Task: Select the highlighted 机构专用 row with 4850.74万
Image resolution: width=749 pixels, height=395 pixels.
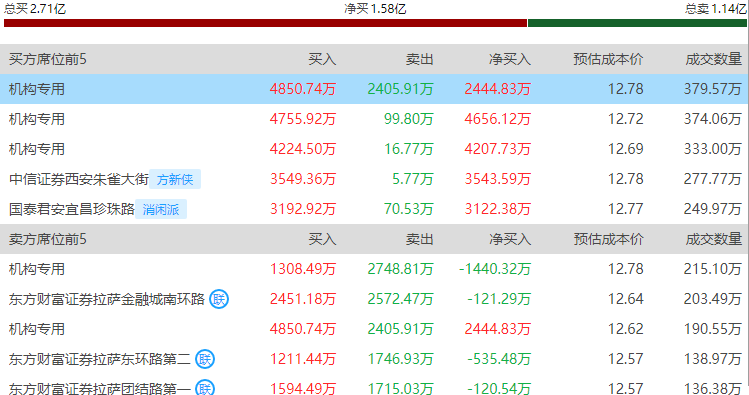Action: (x=374, y=89)
